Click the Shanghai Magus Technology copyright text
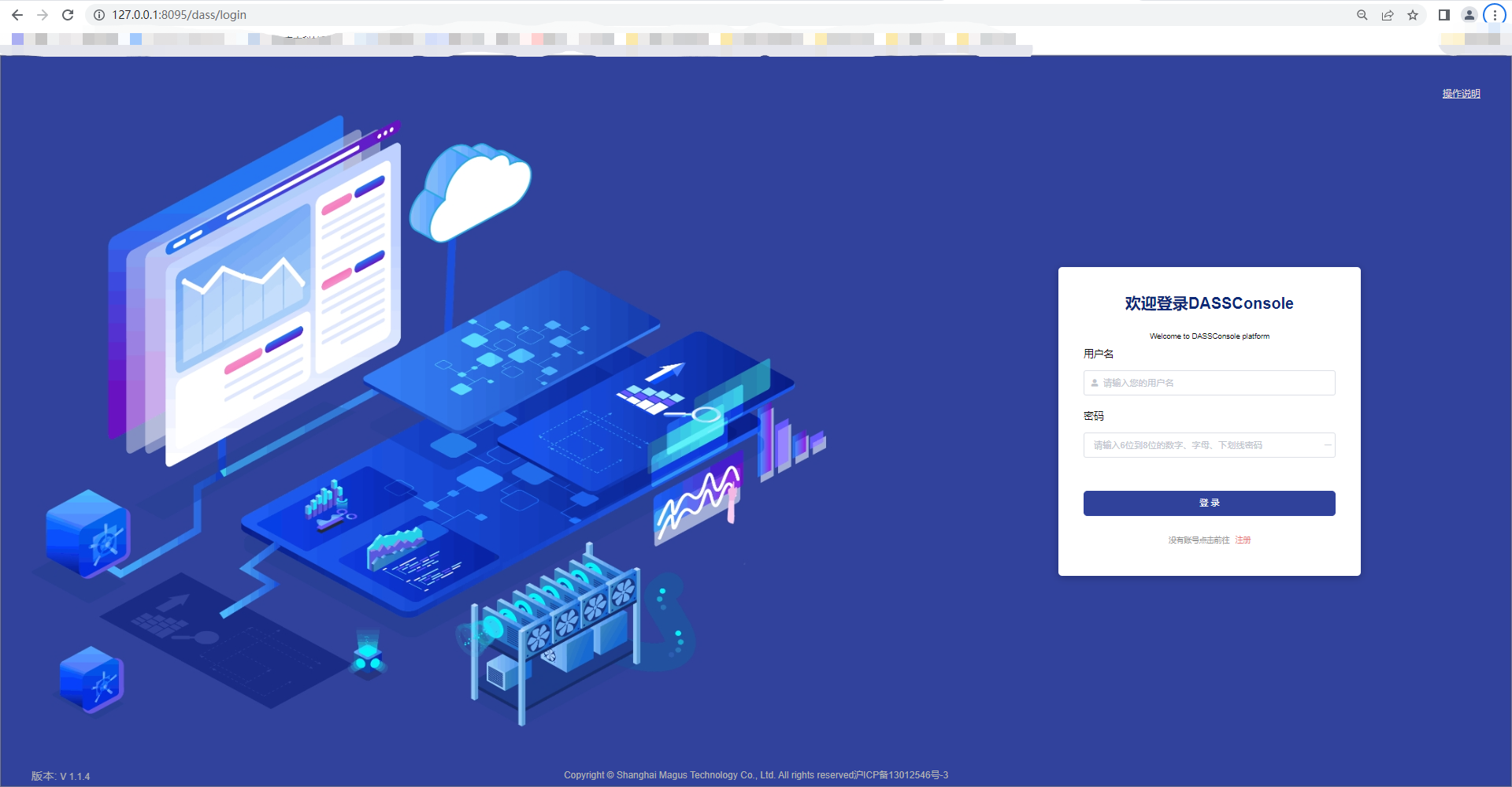This screenshot has height=787, width=1512. [756, 775]
